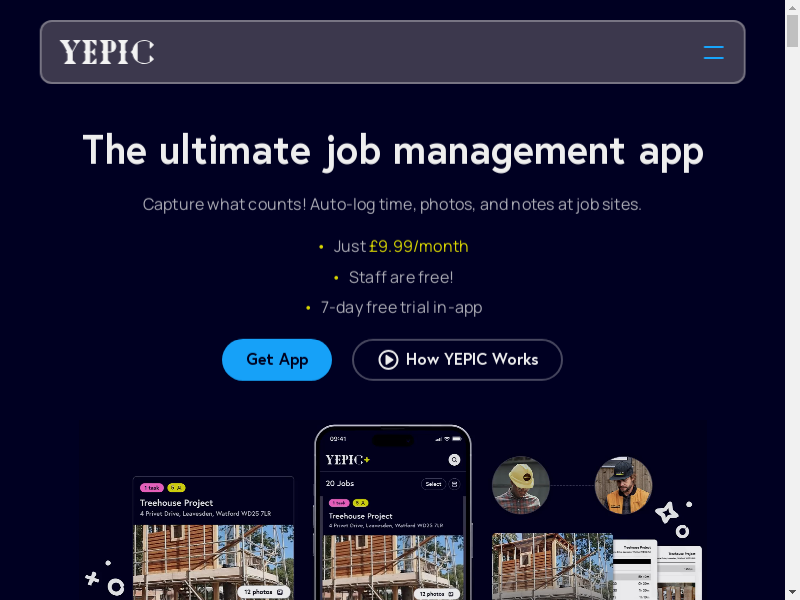Image resolution: width=800 pixels, height=600 pixels.
Task: Click the sparkle star decoration on the right
Action: click(667, 514)
